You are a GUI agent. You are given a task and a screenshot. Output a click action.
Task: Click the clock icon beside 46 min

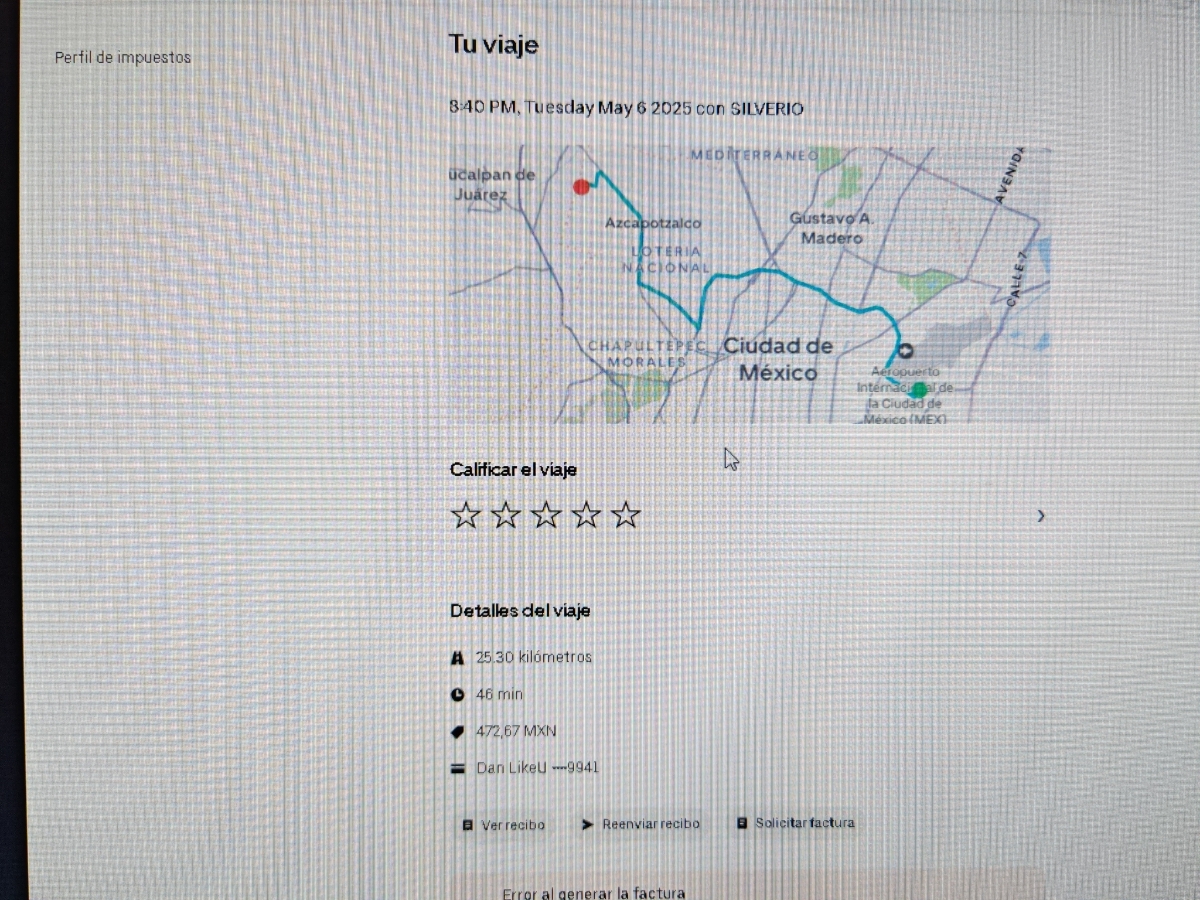click(458, 695)
